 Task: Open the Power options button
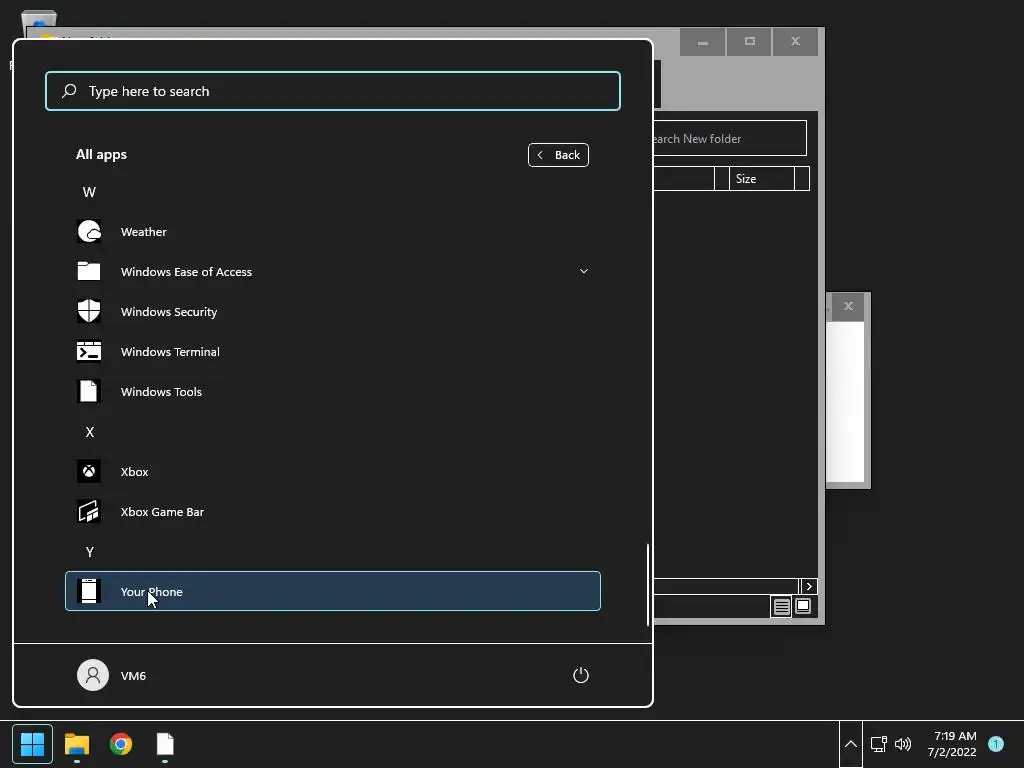pos(581,675)
